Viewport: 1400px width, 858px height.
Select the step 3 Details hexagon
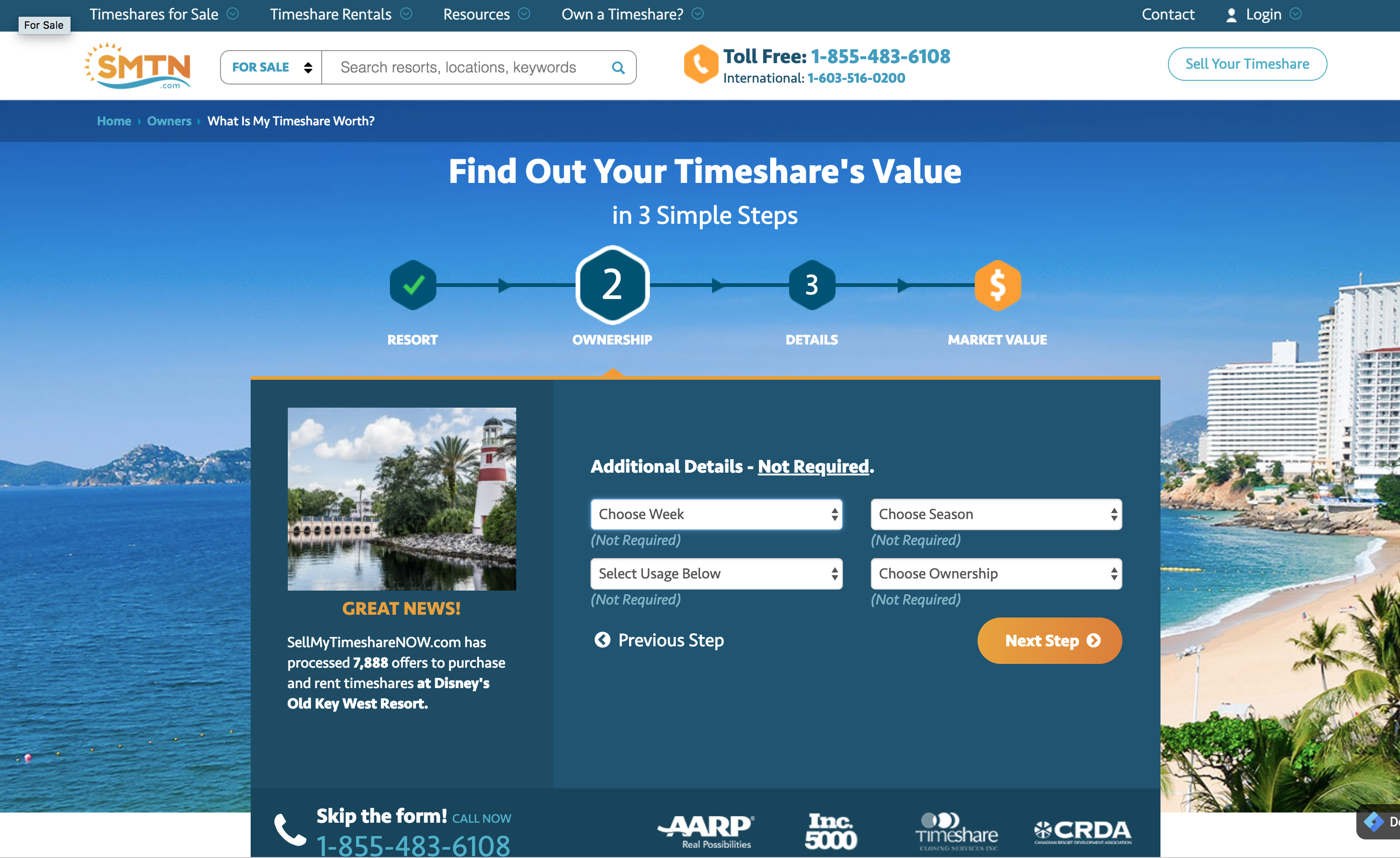[x=812, y=285]
